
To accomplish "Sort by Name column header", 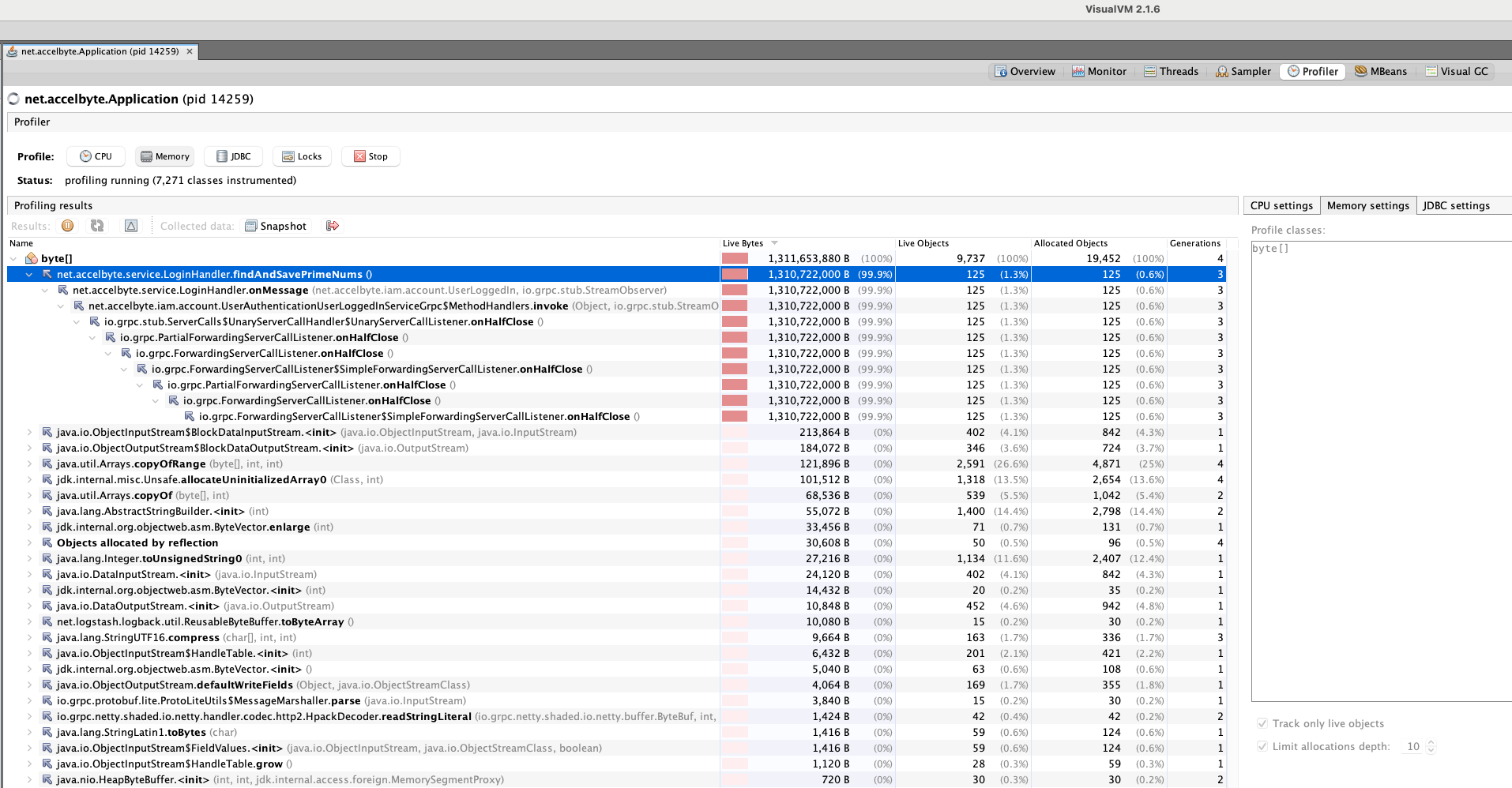I will pyautogui.click(x=363, y=243).
